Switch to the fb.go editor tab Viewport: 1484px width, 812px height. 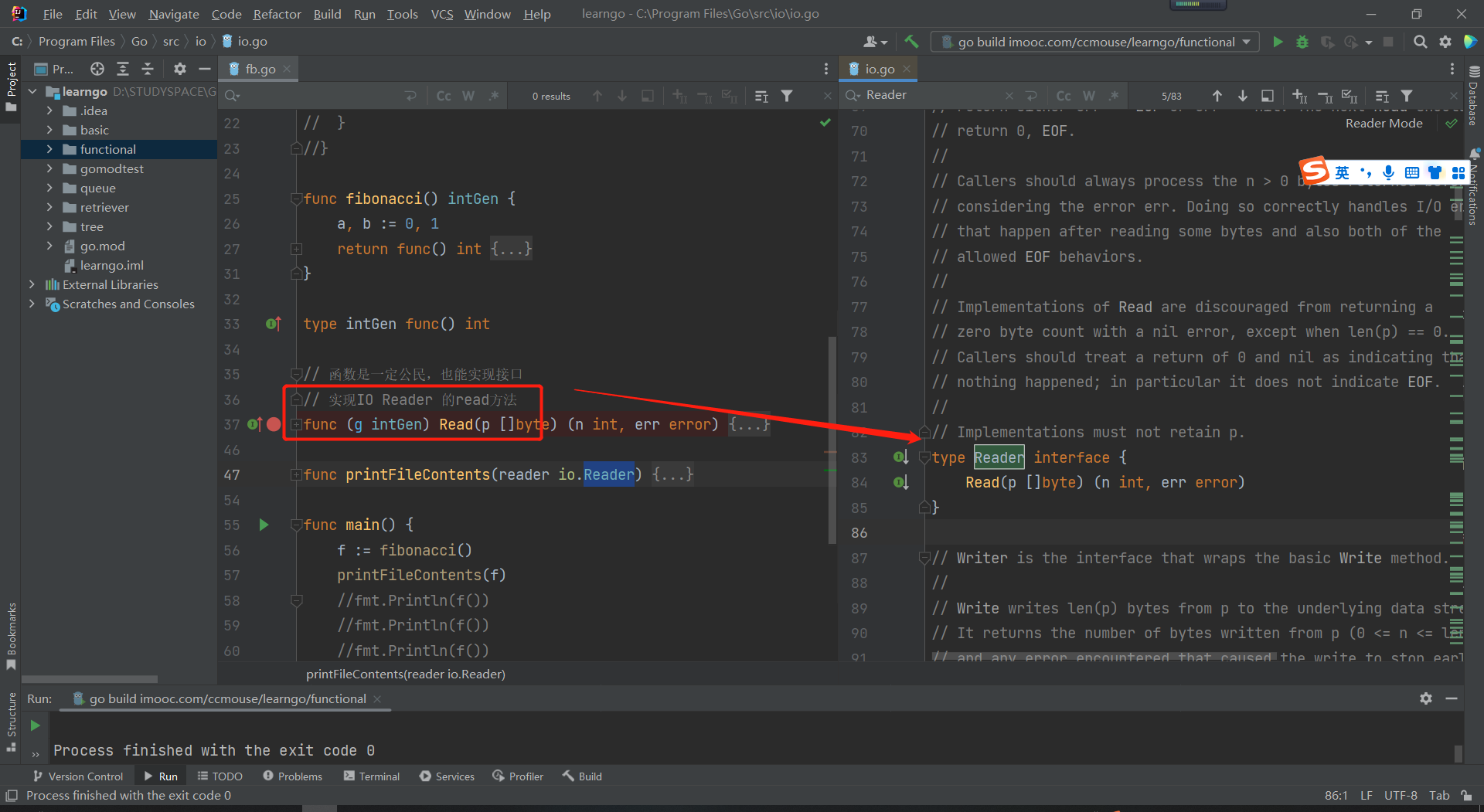tap(260, 69)
